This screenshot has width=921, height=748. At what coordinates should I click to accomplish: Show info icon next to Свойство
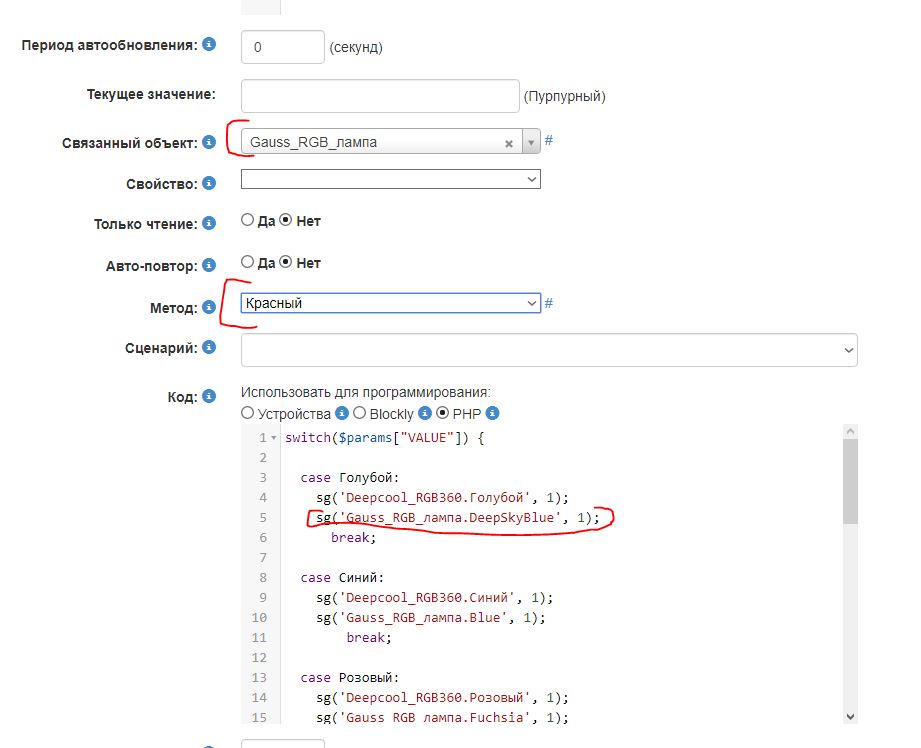point(209,183)
